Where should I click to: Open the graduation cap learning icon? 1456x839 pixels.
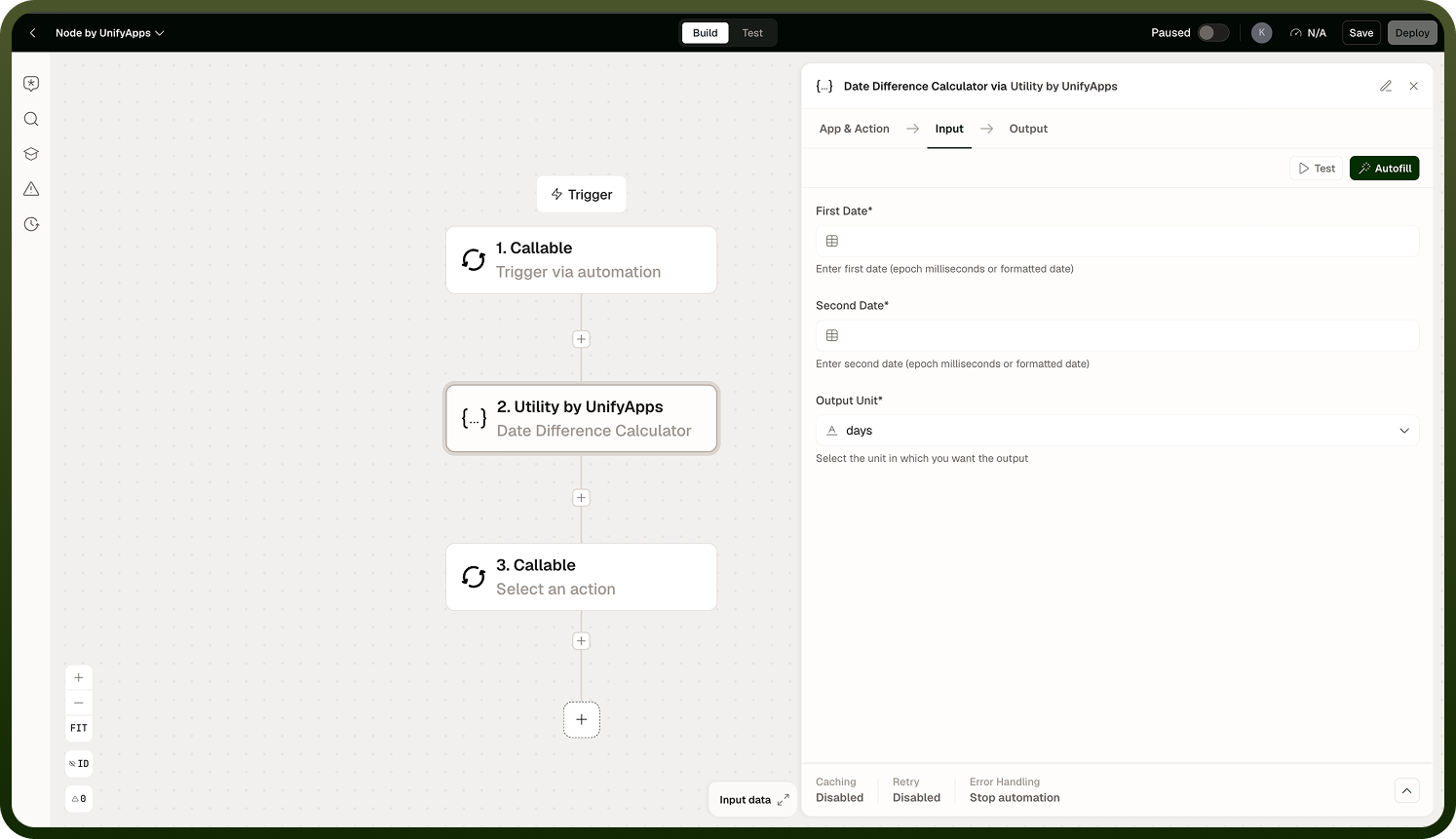click(x=31, y=154)
